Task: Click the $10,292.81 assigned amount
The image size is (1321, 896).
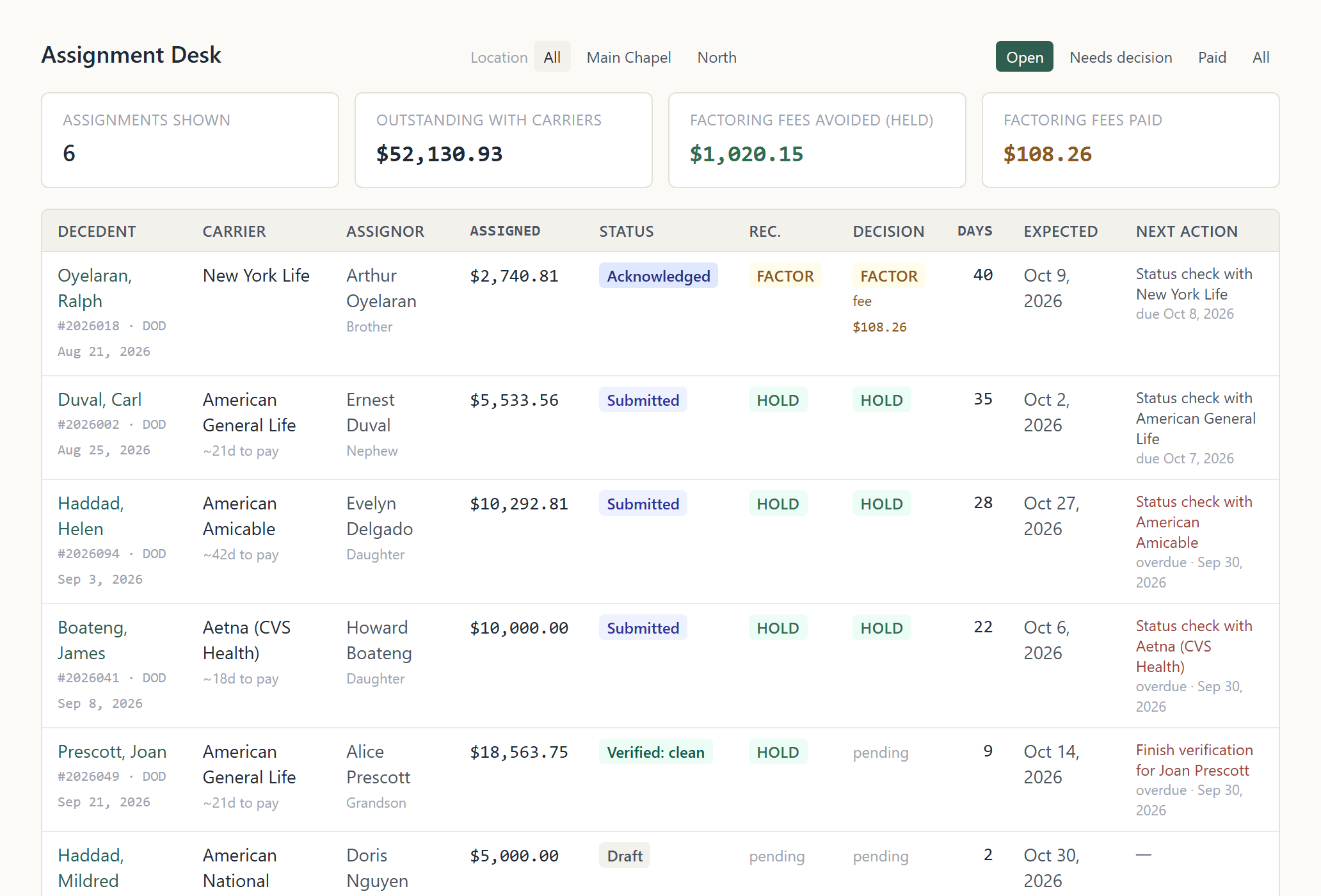Action: pyautogui.click(x=519, y=504)
